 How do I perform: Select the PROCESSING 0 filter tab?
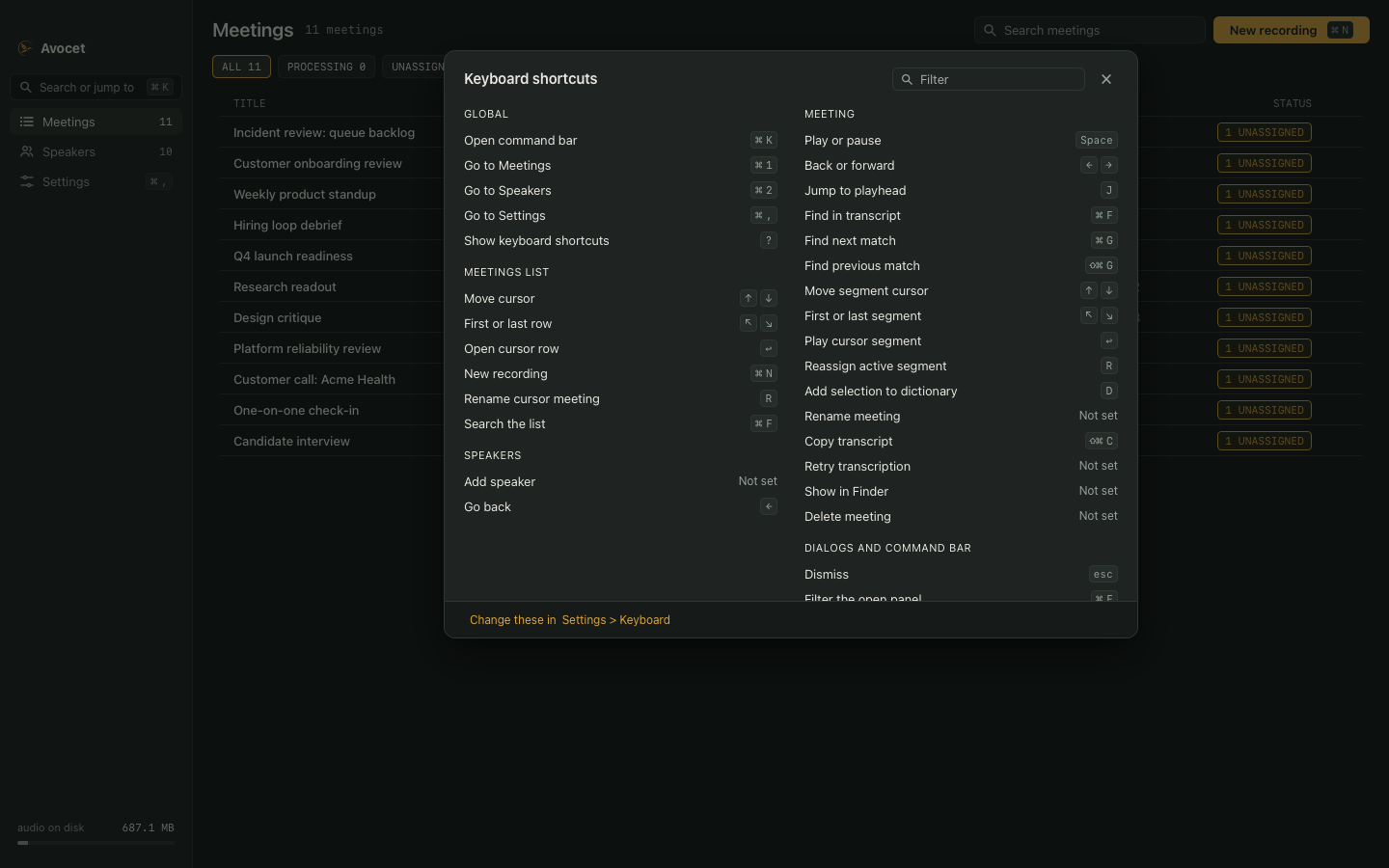coord(326,67)
